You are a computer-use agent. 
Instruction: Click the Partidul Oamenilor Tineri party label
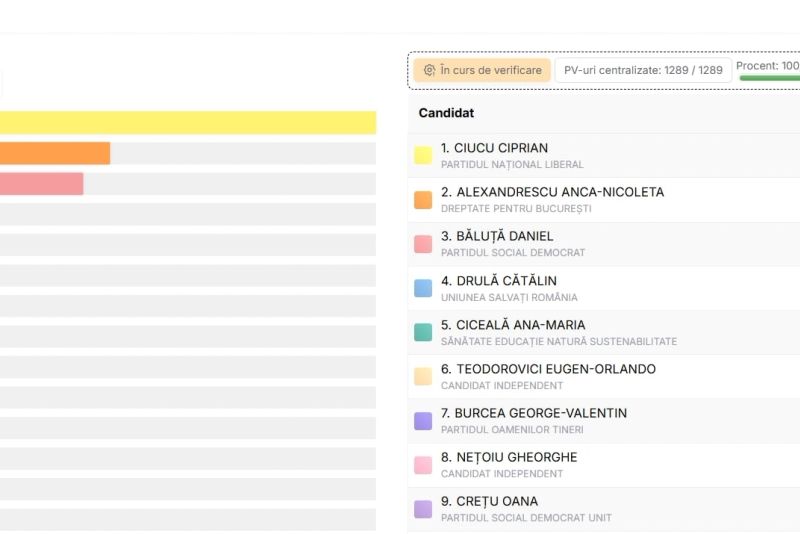(x=512, y=430)
